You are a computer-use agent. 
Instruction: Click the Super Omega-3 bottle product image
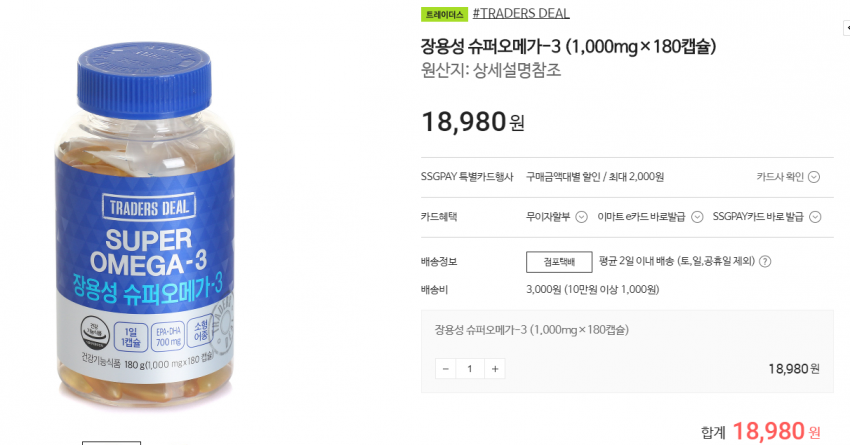[145, 223]
